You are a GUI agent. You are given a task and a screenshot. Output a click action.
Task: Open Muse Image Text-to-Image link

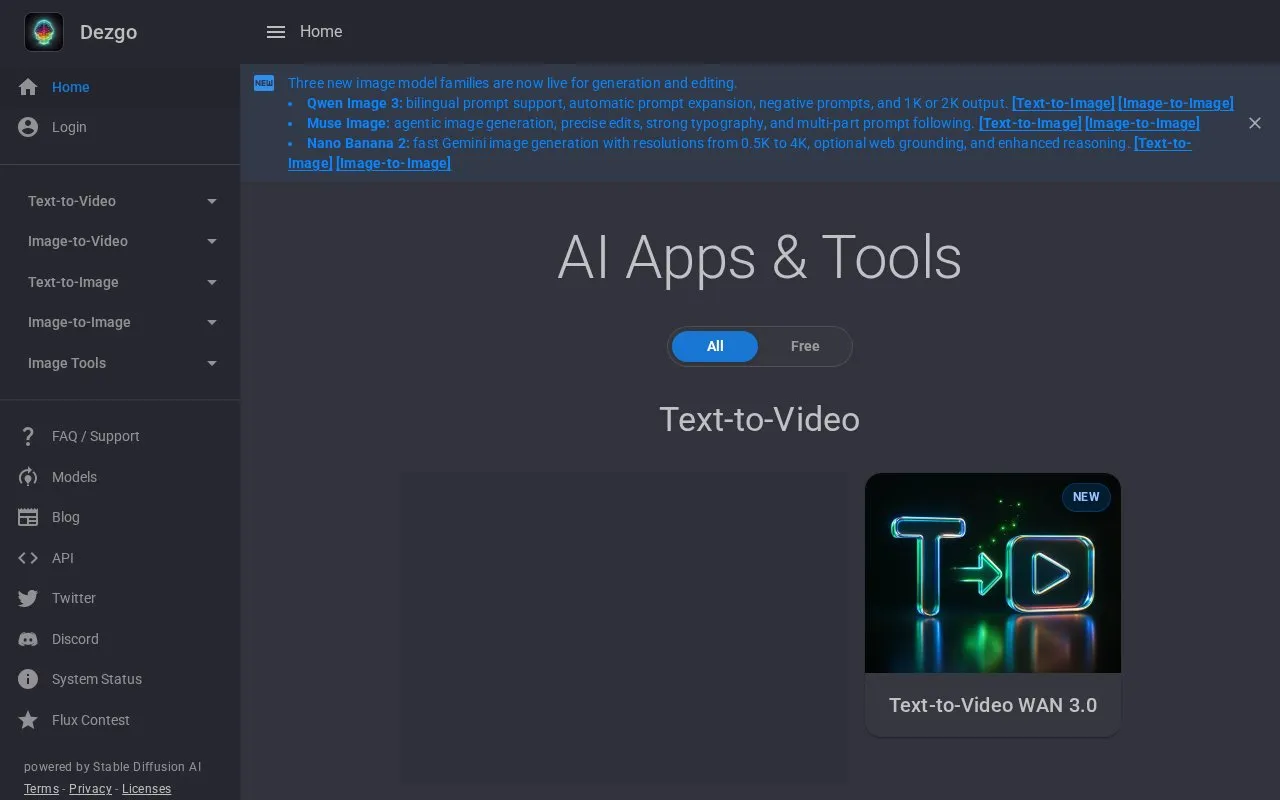click(x=1030, y=123)
